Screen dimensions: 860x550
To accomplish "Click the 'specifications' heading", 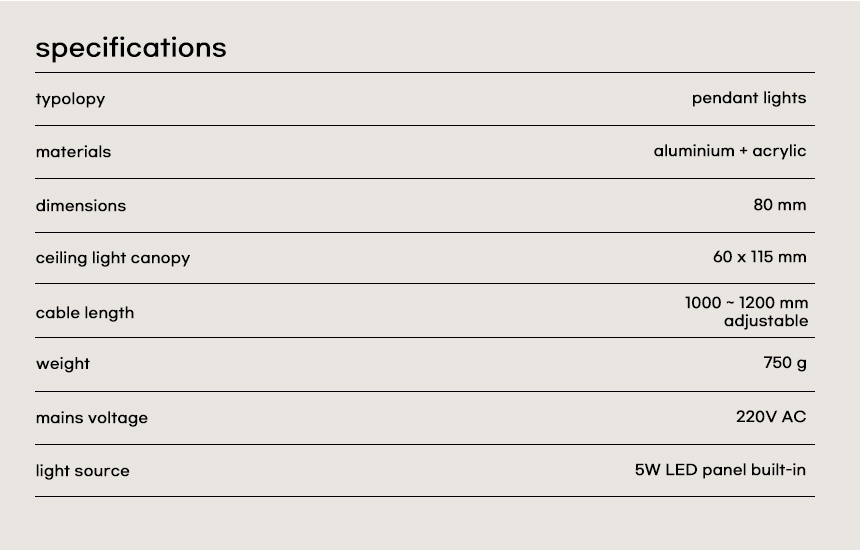I will pos(131,48).
